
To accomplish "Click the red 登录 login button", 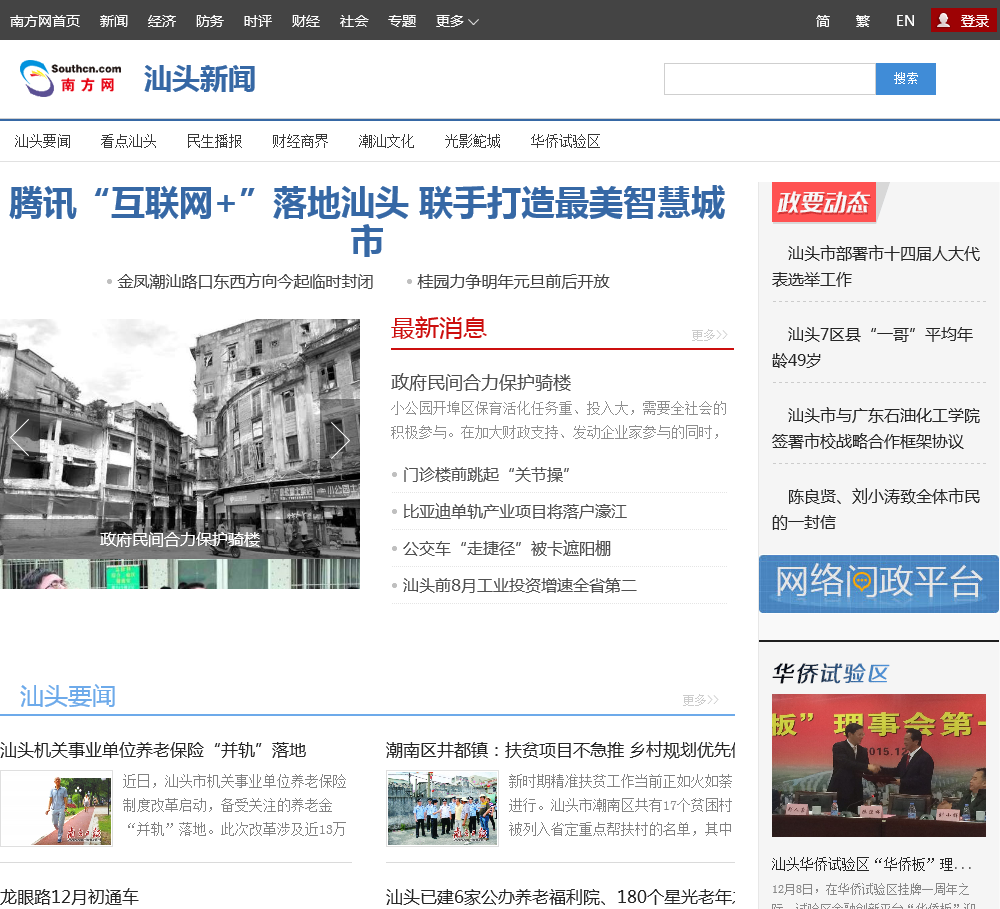I will tap(963, 20).
